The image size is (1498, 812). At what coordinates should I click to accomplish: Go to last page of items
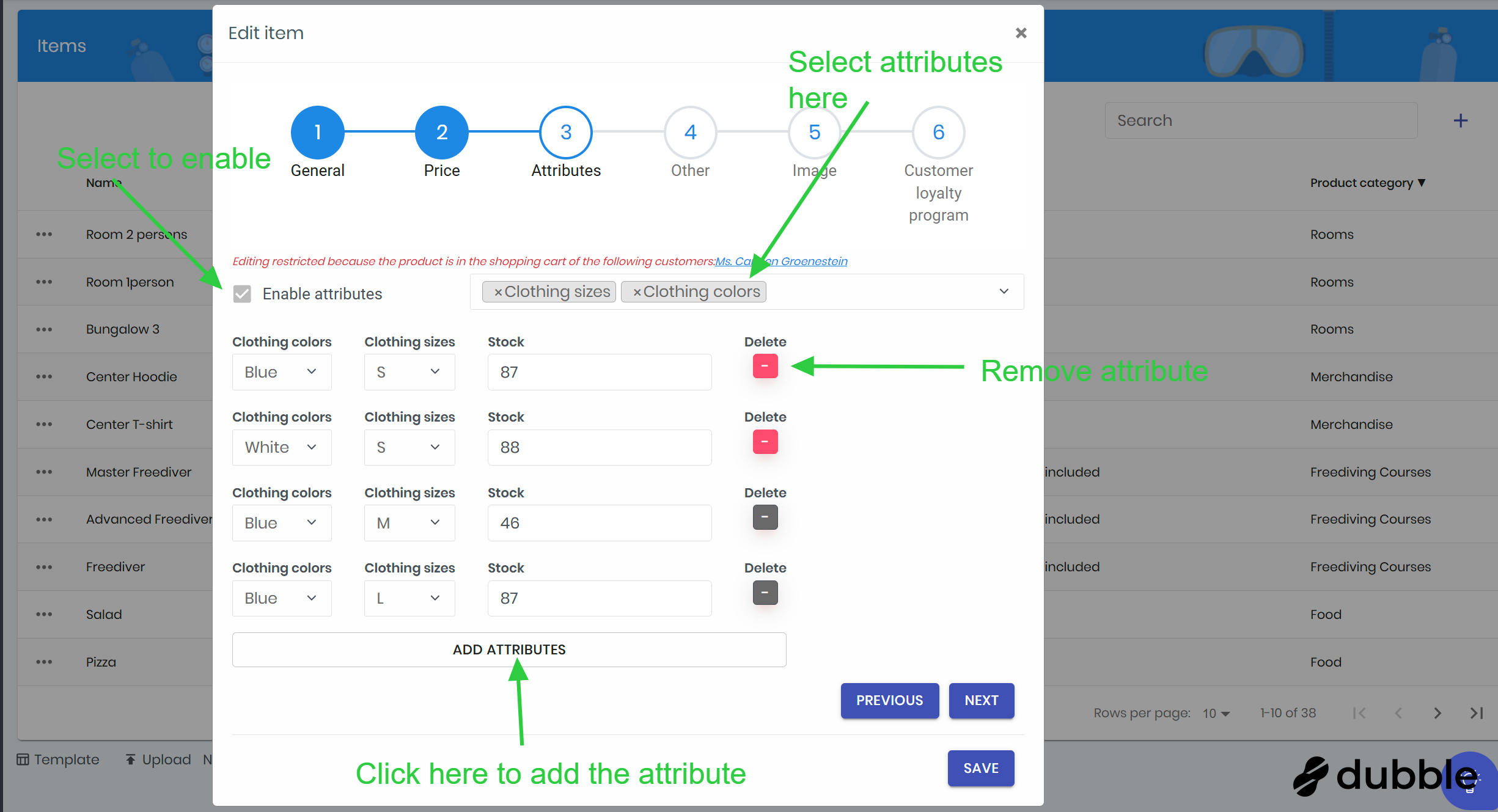[1477, 713]
